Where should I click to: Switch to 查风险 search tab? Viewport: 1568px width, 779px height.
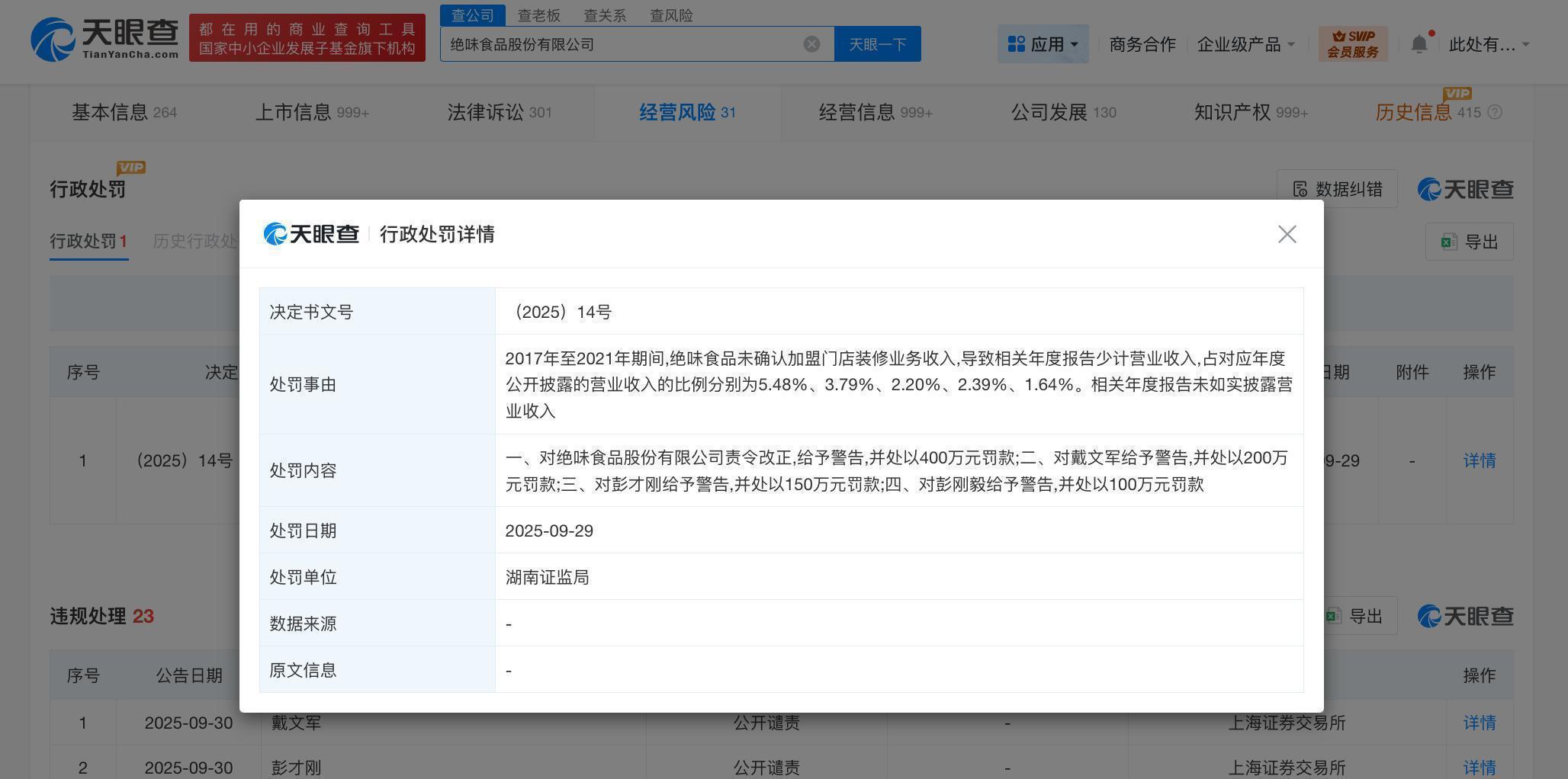pyautogui.click(x=671, y=15)
